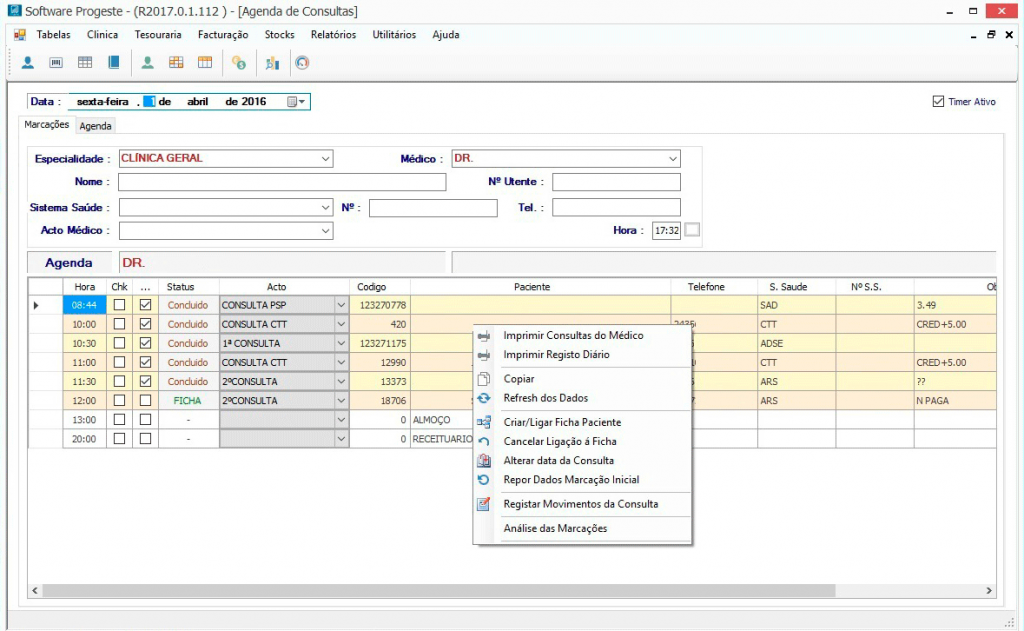Click the bar chart analysis toolbar icon
Image resolution: width=1024 pixels, height=631 pixels.
272,63
